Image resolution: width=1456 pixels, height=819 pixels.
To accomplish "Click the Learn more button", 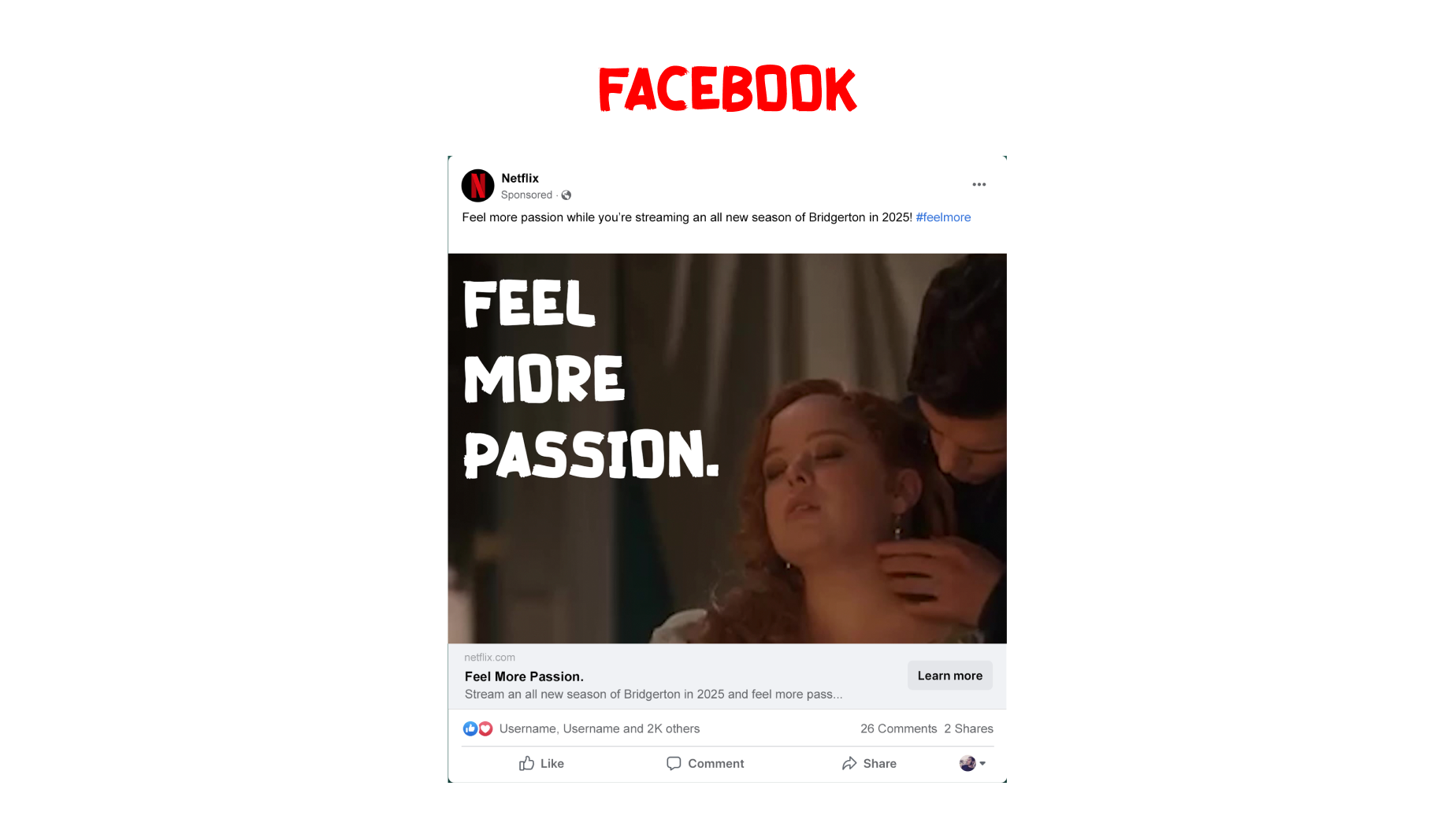I will click(x=949, y=676).
